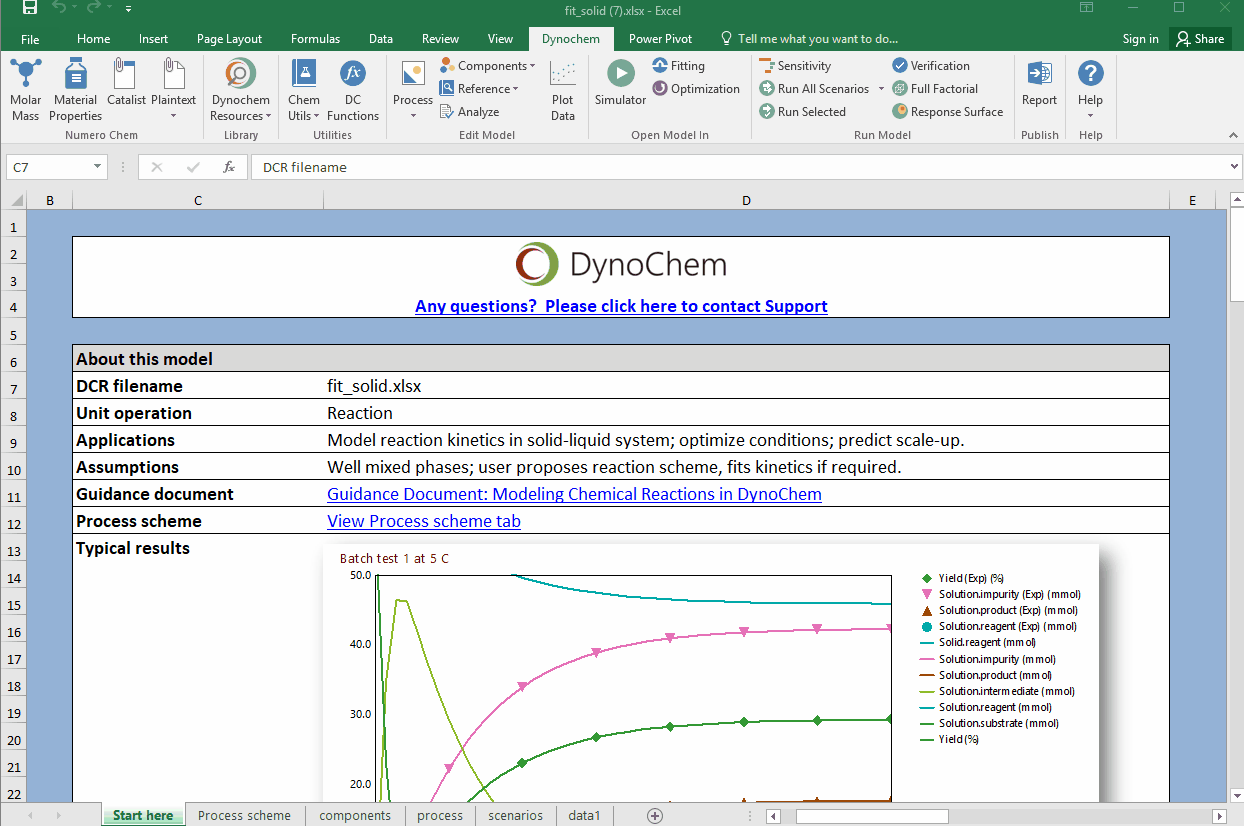
Task: Open Chem Utils menu
Action: (x=304, y=90)
